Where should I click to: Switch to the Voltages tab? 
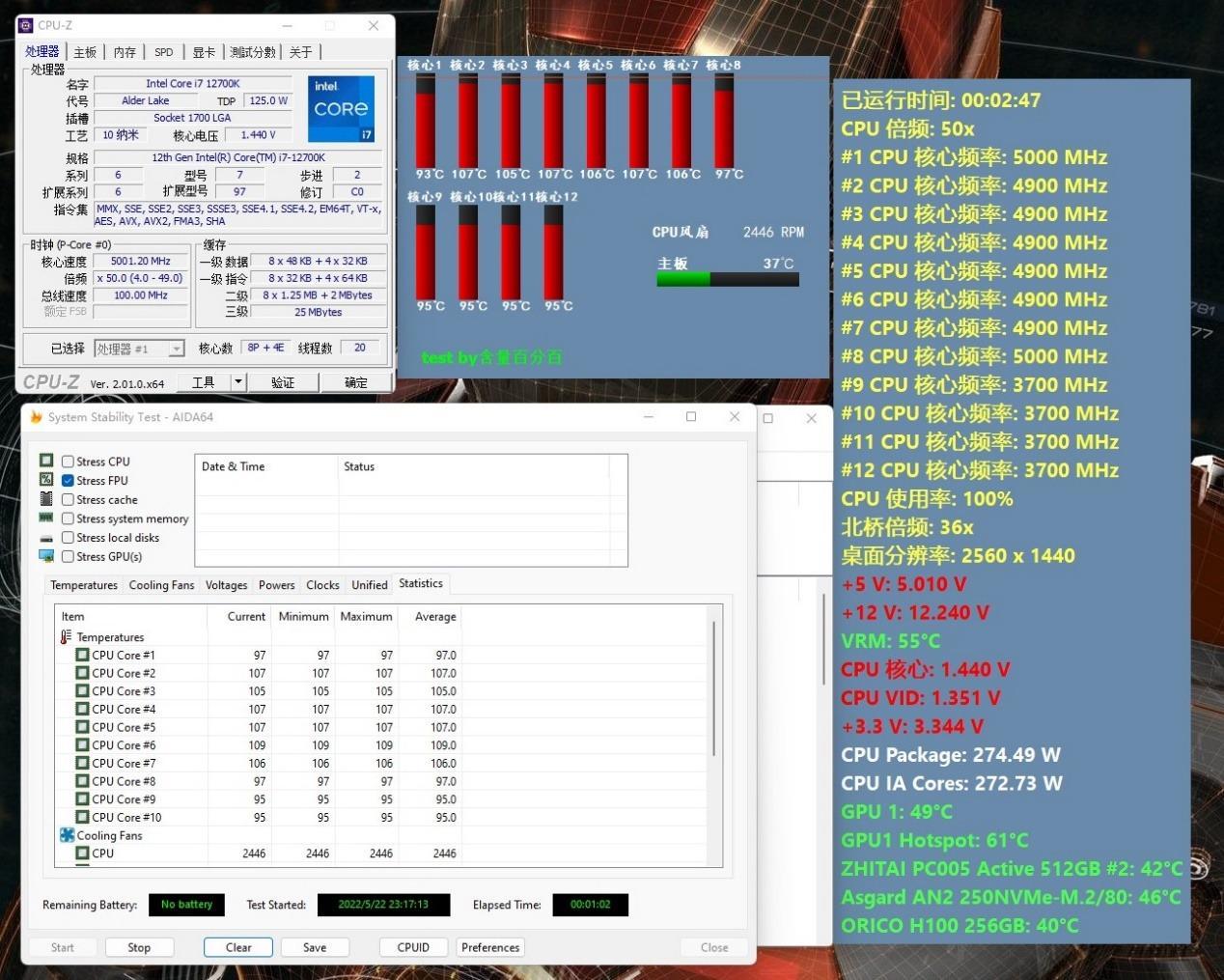point(226,585)
